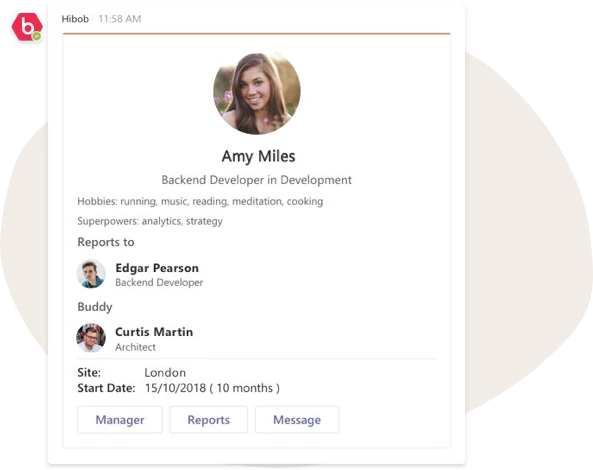Click Edgar's Backend Developer title
This screenshot has width=593, height=470.
click(159, 282)
